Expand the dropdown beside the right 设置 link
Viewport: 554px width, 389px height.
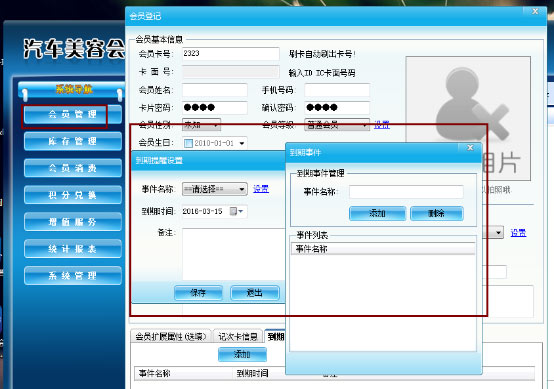pyautogui.click(x=498, y=233)
